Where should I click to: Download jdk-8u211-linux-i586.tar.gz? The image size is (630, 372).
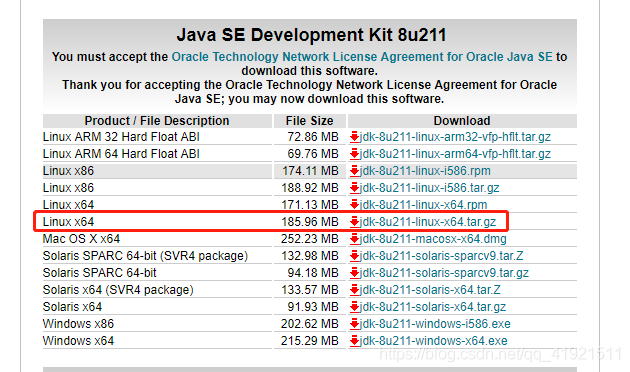tap(430, 188)
